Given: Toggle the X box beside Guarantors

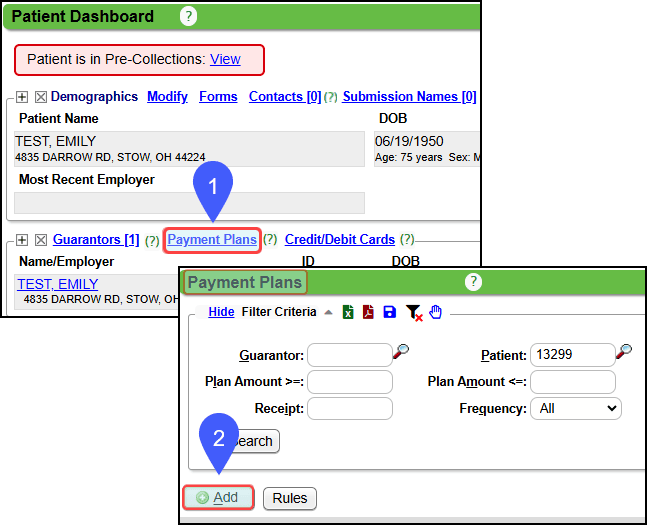Looking at the screenshot, I should click(41, 240).
